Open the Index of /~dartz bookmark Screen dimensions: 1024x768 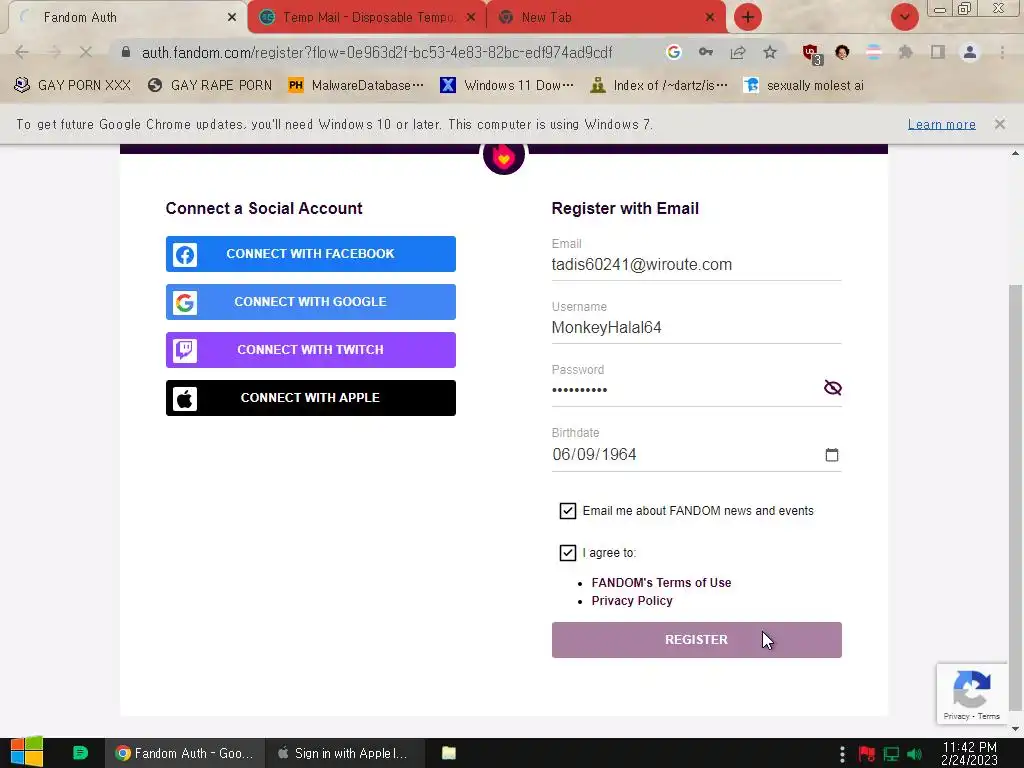(x=658, y=86)
